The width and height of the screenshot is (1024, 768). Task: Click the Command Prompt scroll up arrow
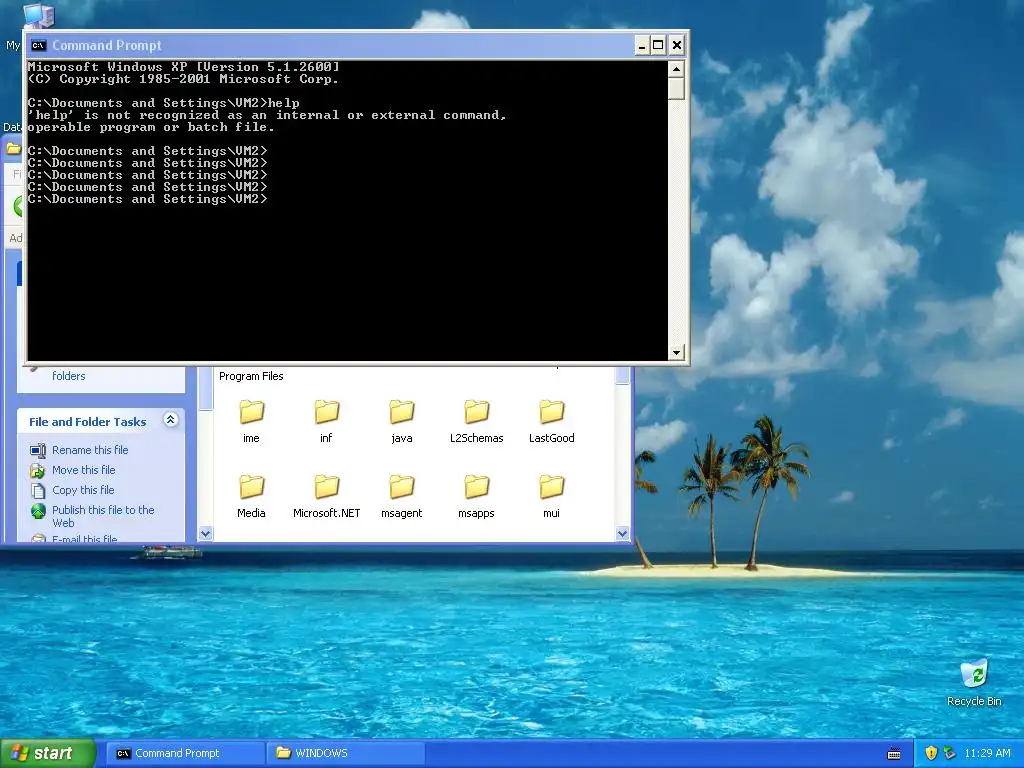click(x=677, y=69)
